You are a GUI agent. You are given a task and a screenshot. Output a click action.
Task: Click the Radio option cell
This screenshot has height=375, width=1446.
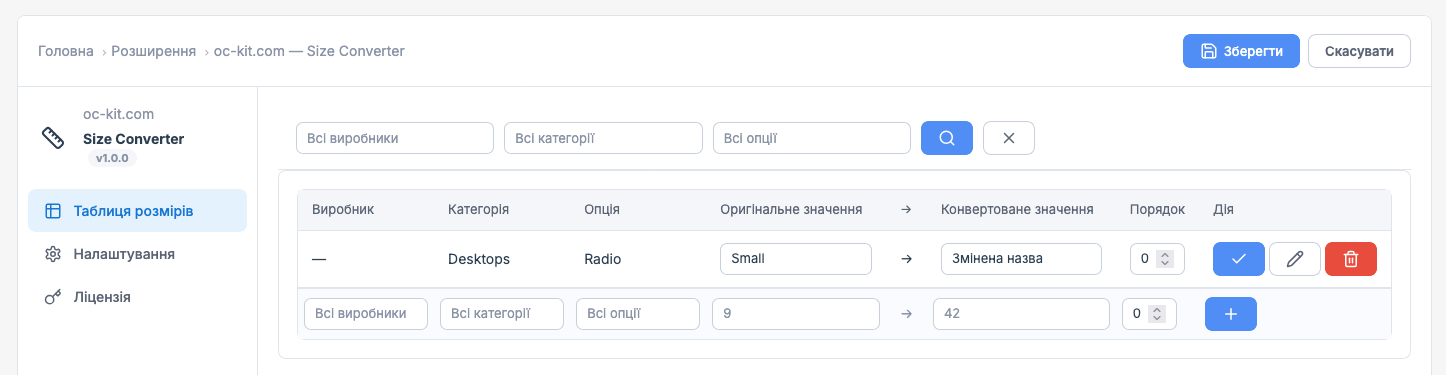pyautogui.click(x=603, y=259)
